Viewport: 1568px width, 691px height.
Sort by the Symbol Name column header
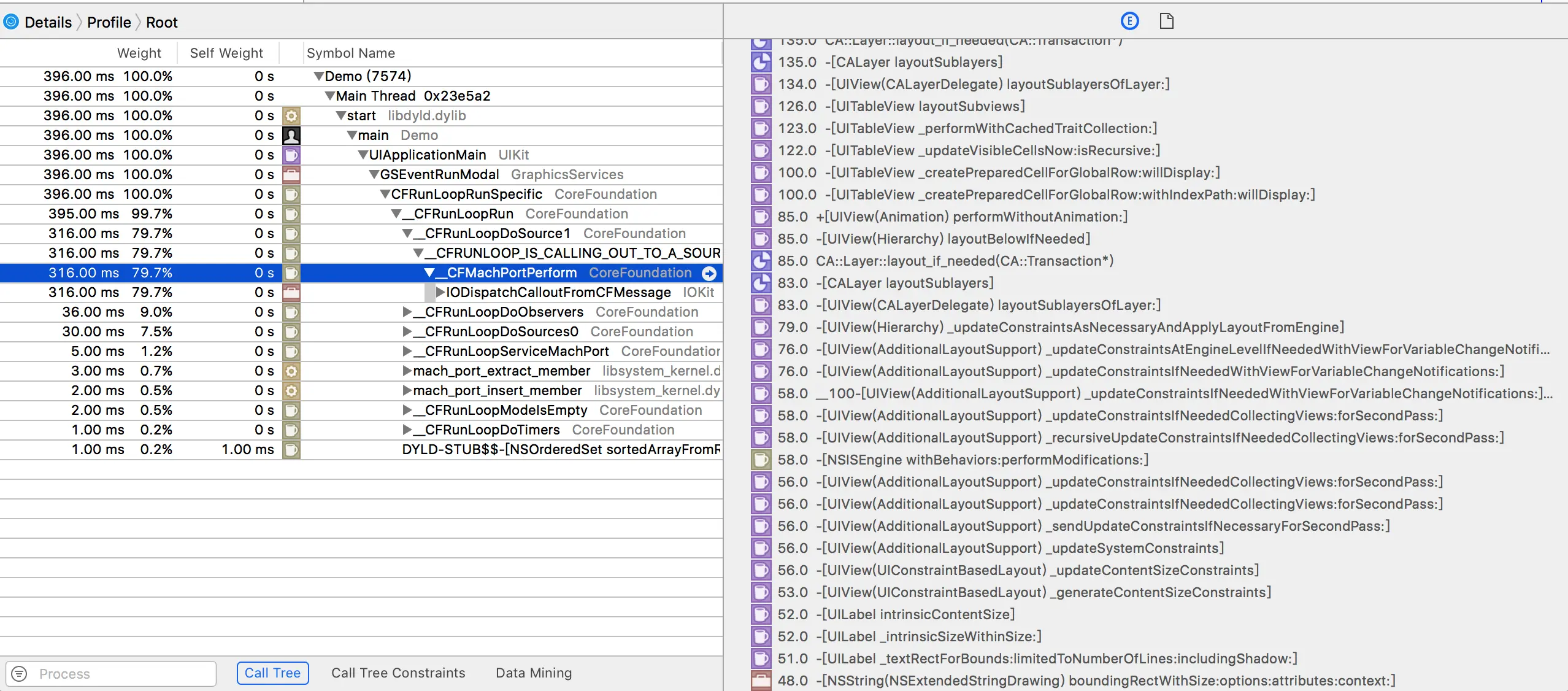point(351,53)
